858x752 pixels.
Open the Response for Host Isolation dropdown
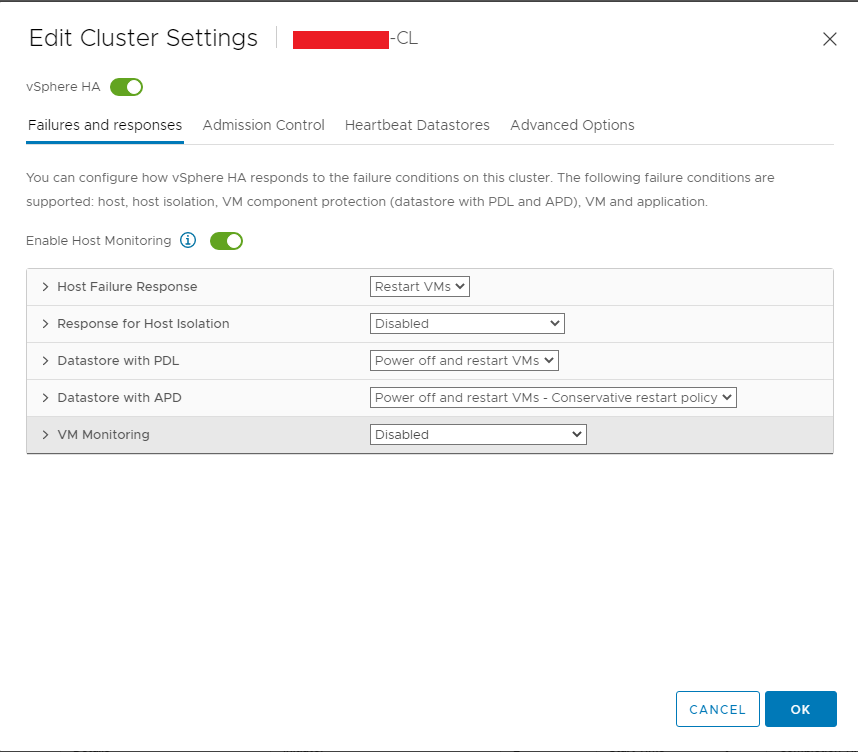pyautogui.click(x=467, y=323)
